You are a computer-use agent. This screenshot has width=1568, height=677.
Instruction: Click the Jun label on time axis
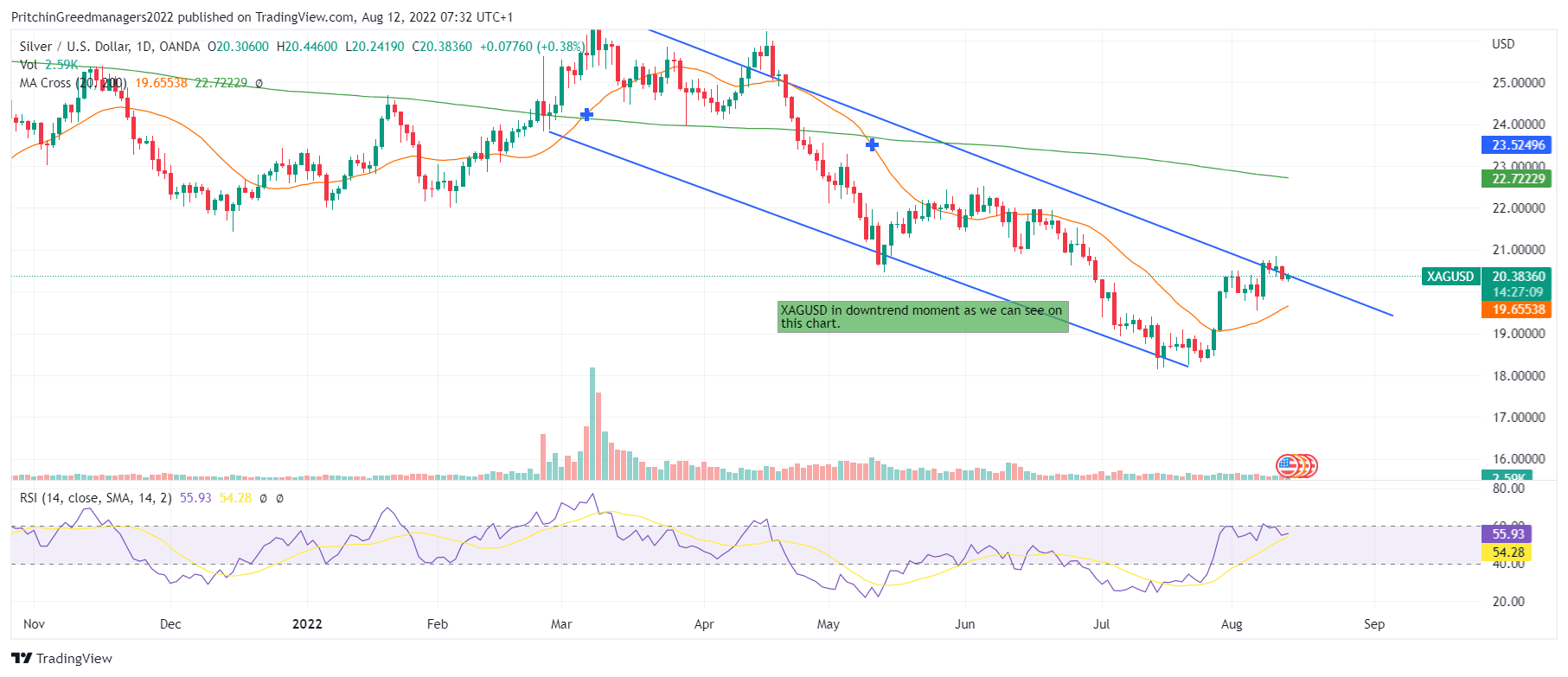964,624
